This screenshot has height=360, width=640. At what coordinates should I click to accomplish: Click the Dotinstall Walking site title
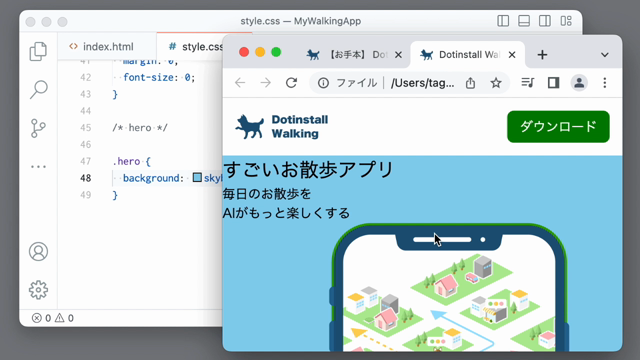(x=300, y=127)
